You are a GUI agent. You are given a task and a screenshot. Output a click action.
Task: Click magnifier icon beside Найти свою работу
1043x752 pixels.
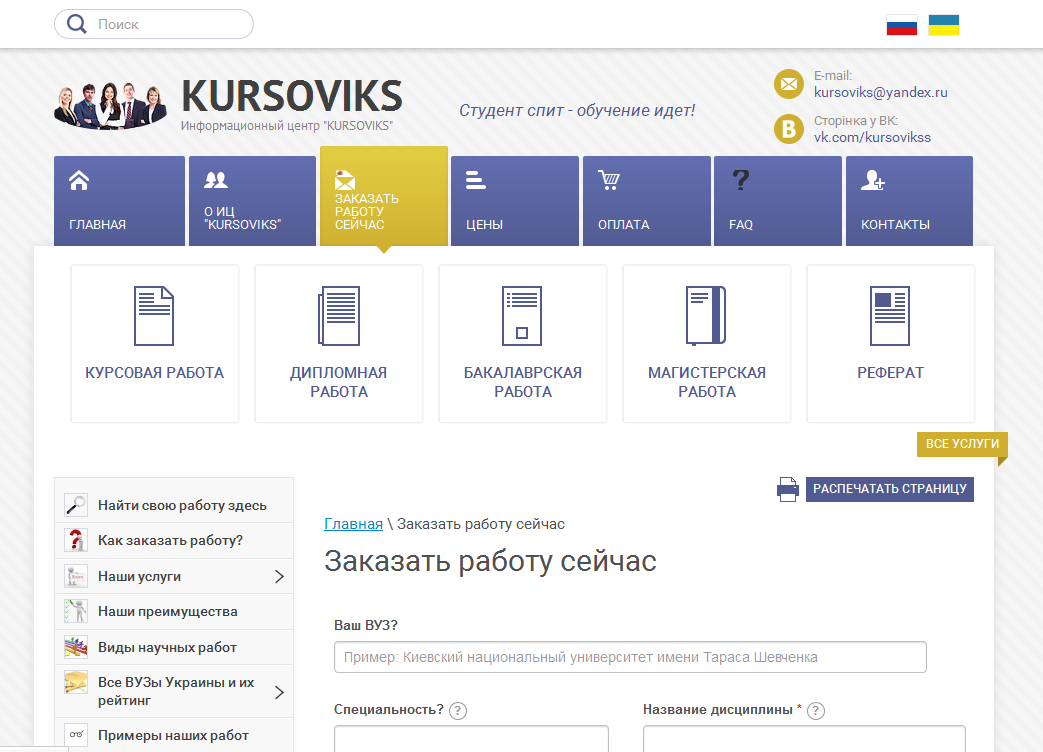[76, 505]
